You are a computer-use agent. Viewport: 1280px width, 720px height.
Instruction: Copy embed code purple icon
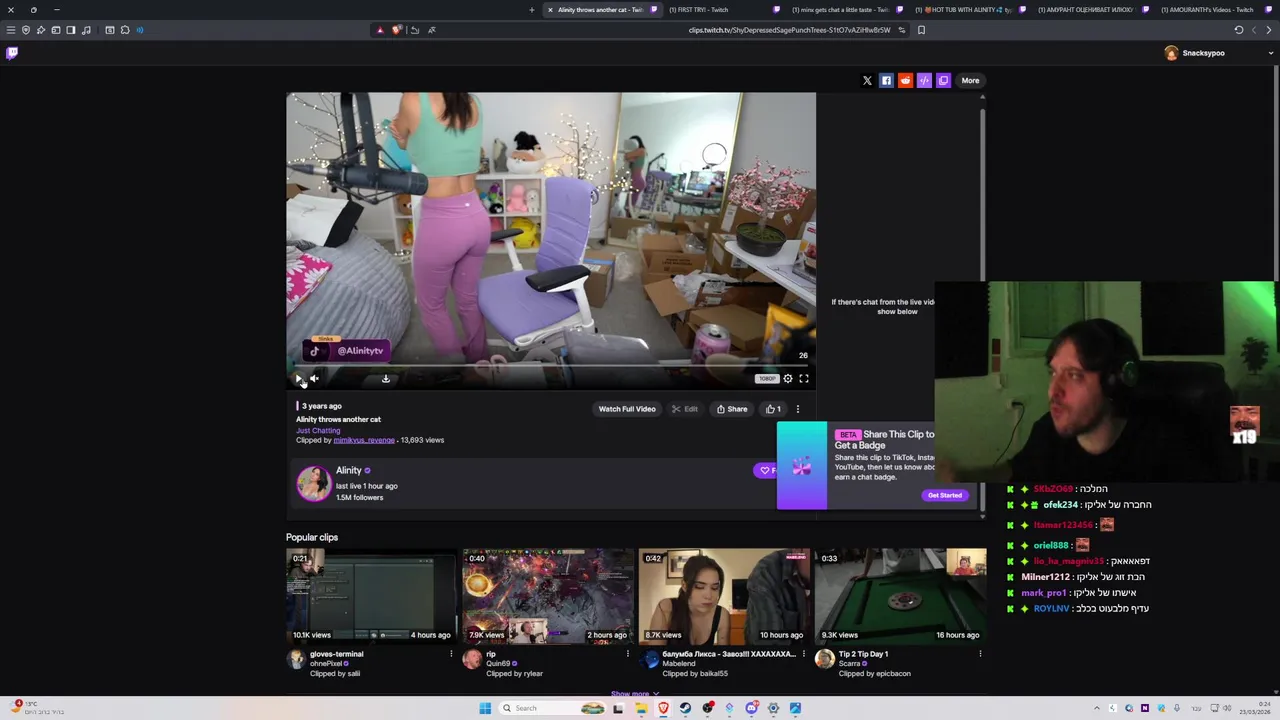tap(924, 80)
